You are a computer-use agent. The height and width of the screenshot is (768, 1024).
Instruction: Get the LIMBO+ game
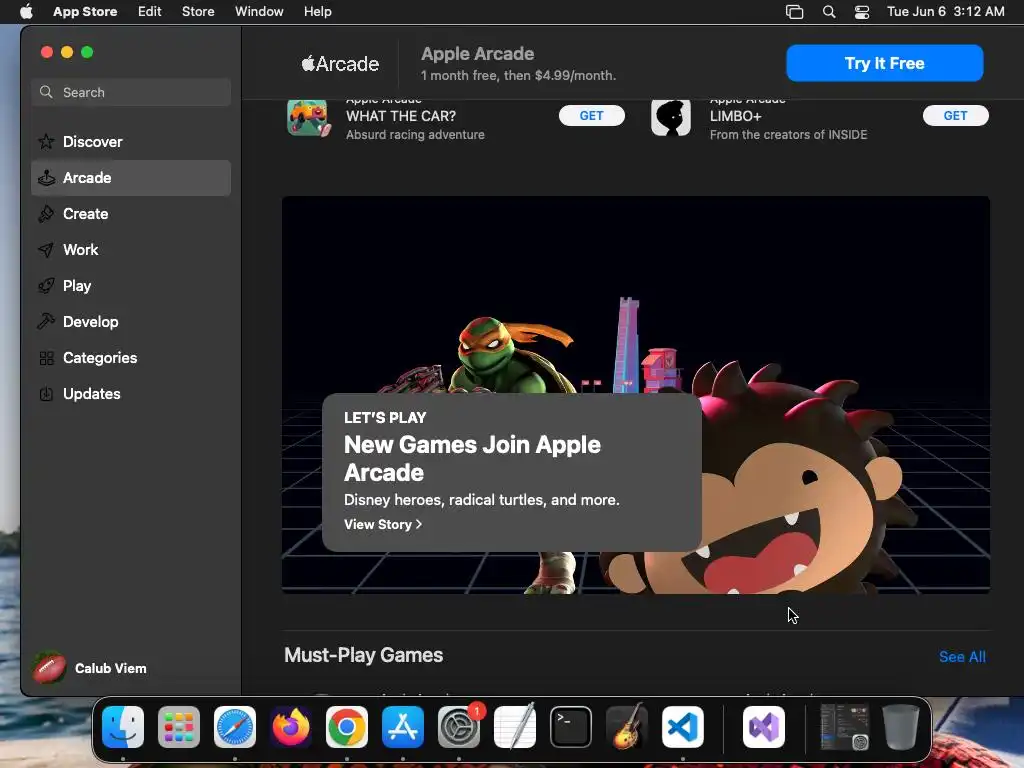click(x=955, y=116)
